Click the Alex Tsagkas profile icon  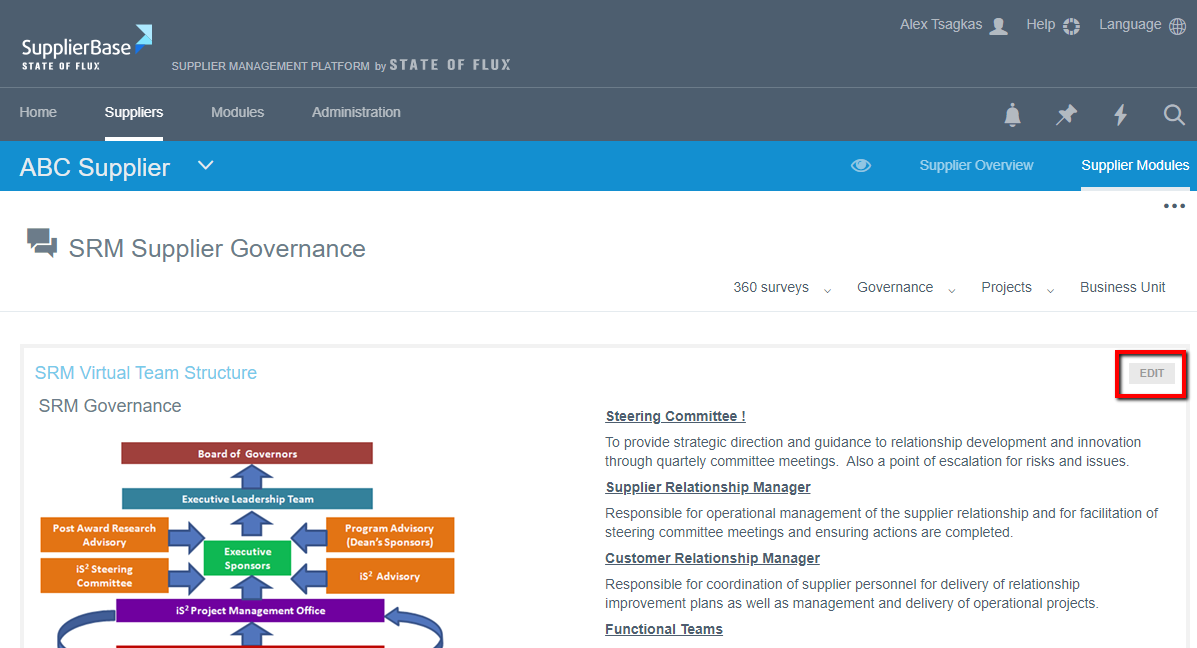(997, 24)
